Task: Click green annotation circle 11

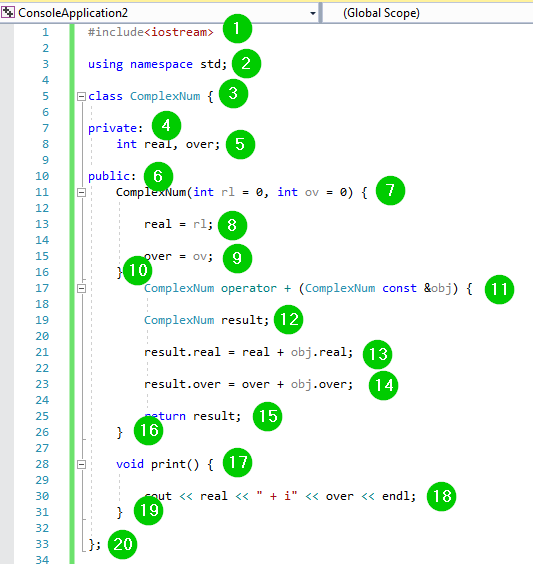Action: pos(499,289)
